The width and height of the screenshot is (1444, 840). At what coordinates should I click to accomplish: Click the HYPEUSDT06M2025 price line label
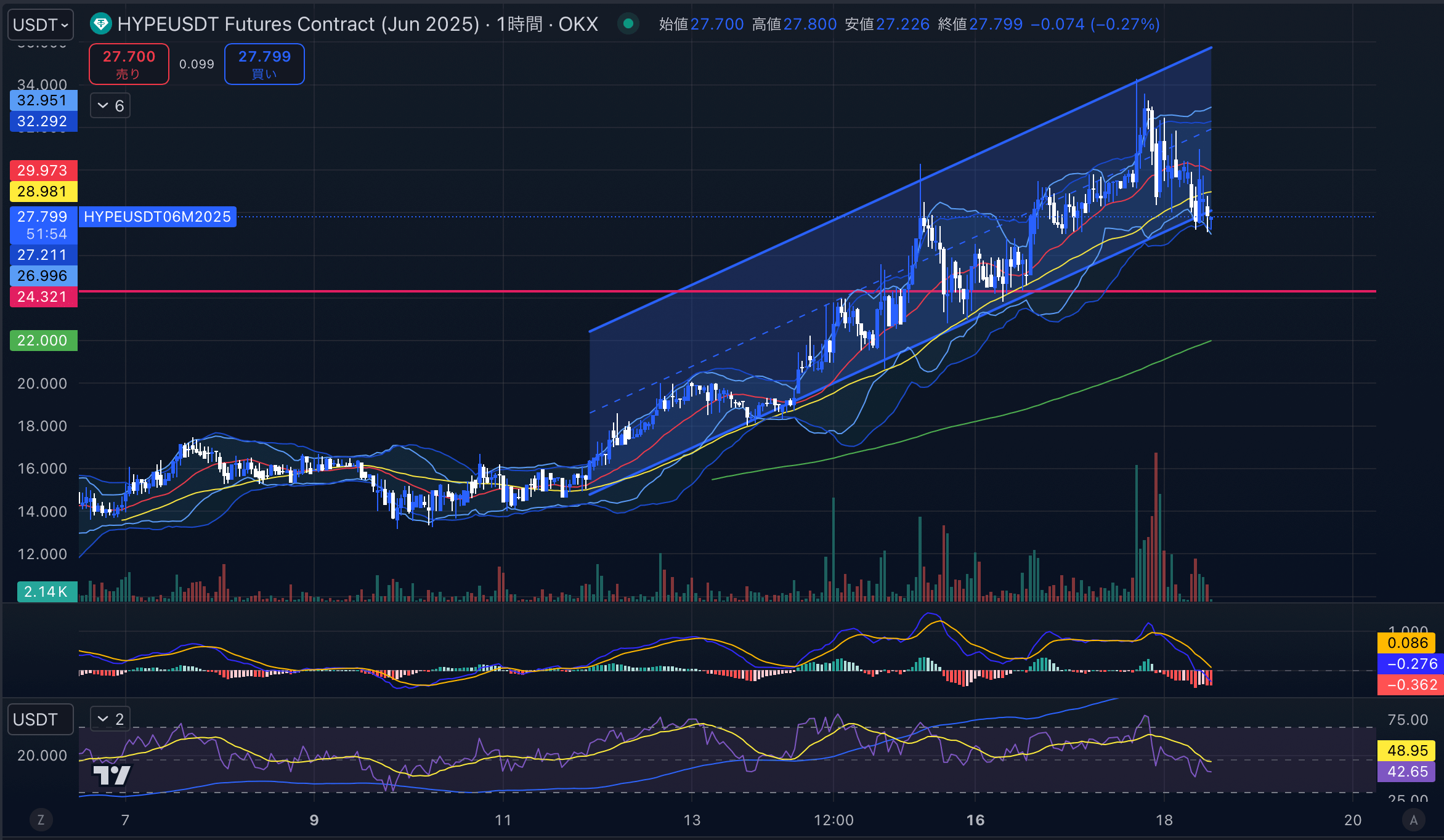click(x=158, y=217)
